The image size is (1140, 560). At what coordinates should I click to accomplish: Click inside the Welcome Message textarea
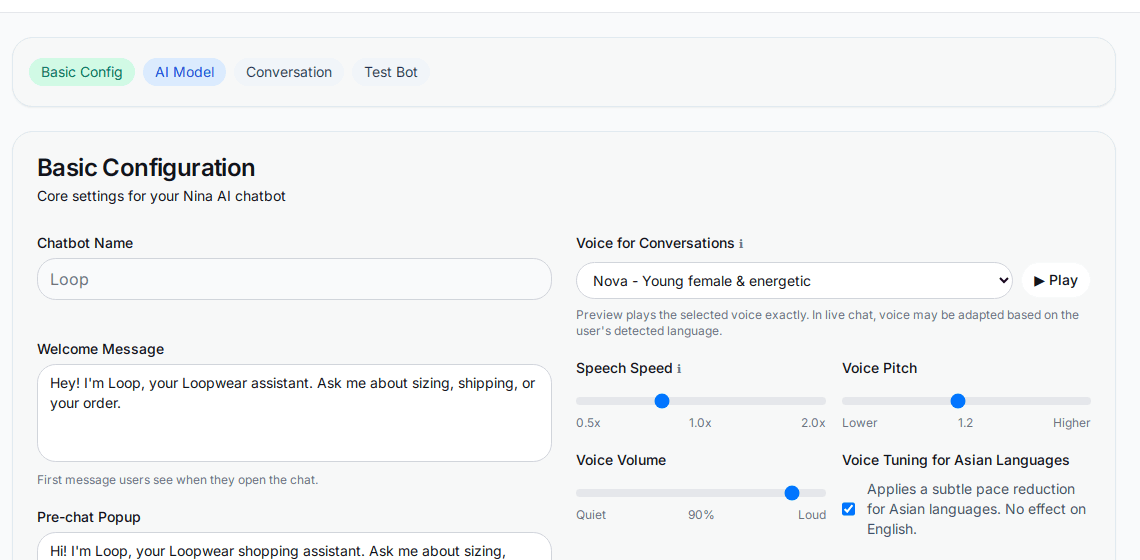coord(294,412)
